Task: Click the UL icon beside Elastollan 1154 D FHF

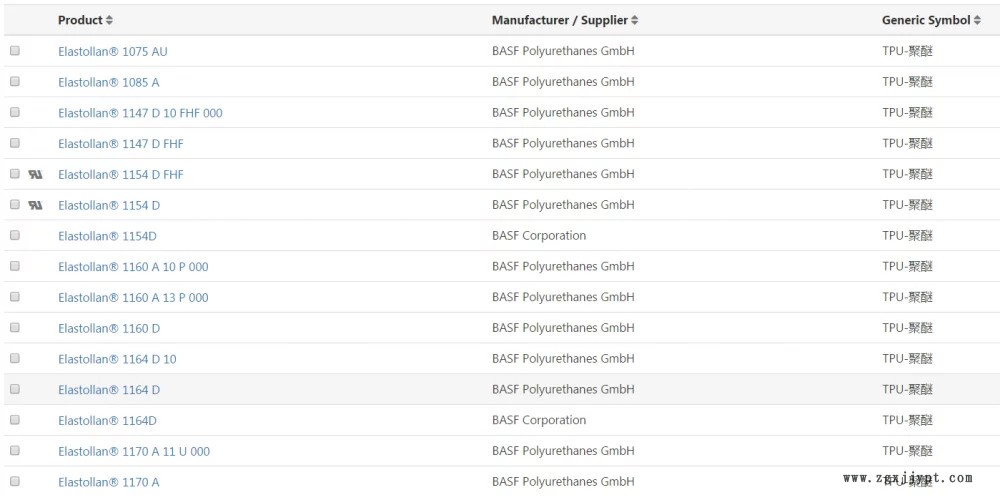Action: point(35,174)
